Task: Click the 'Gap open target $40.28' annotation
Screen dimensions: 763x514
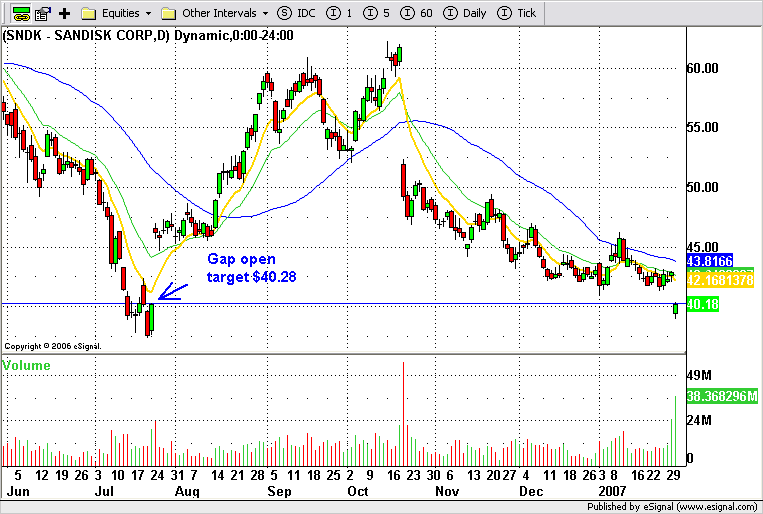Action: click(x=251, y=268)
